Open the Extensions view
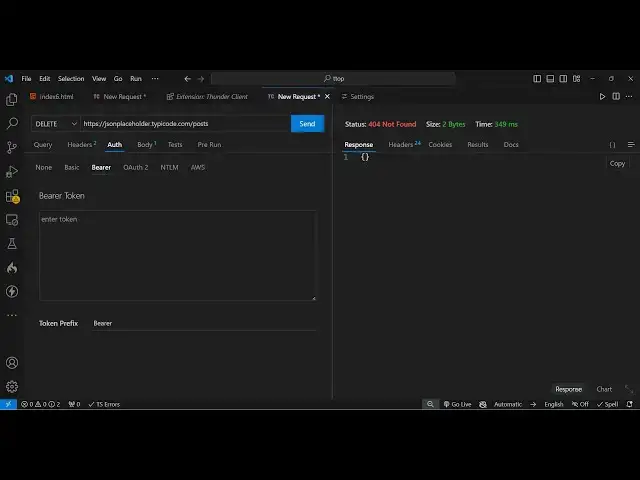This screenshot has width=640, height=480. pyautogui.click(x=12, y=196)
